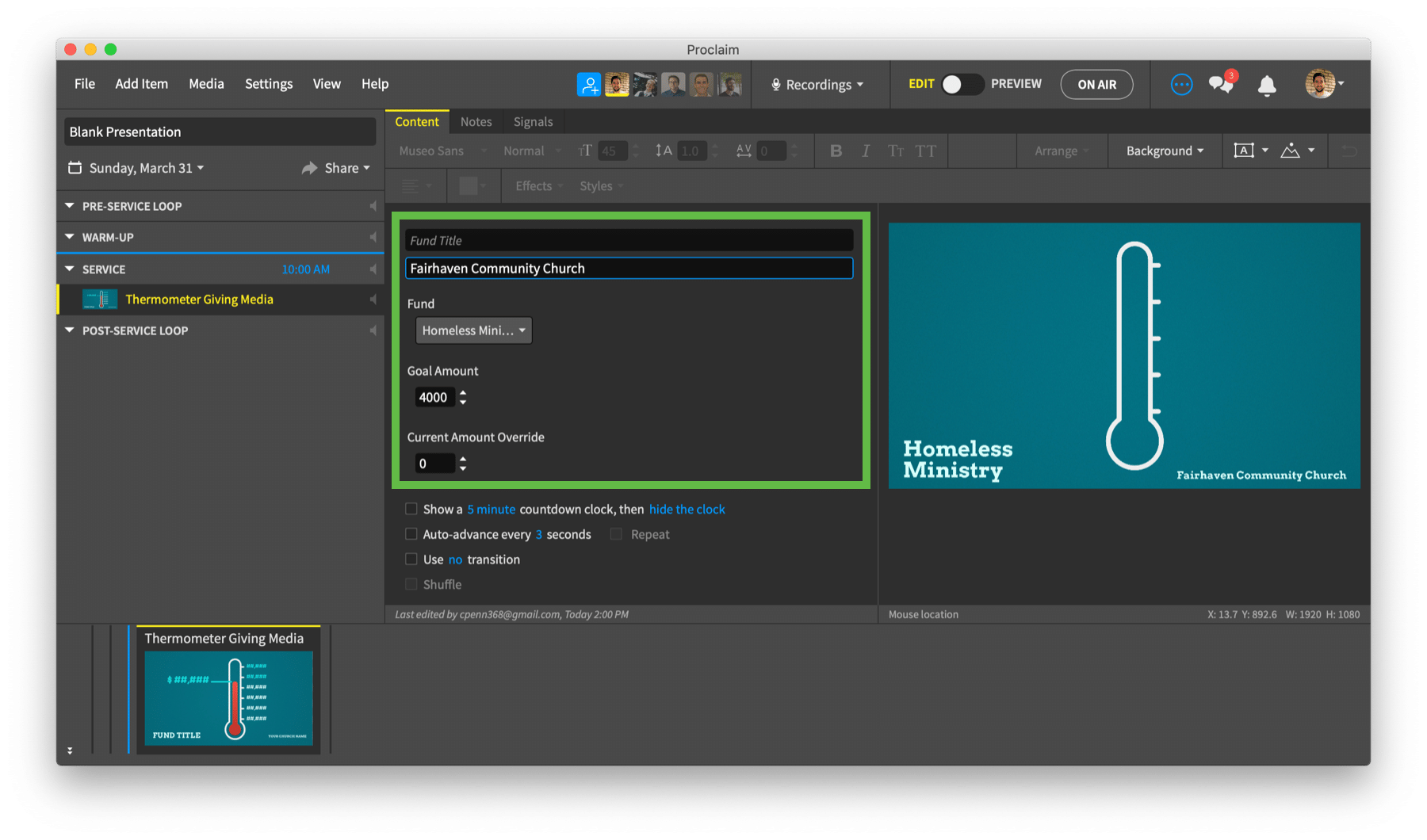Image resolution: width=1427 pixels, height=840 pixels.
Task: Click the text box insert icon
Action: pos(1244,151)
